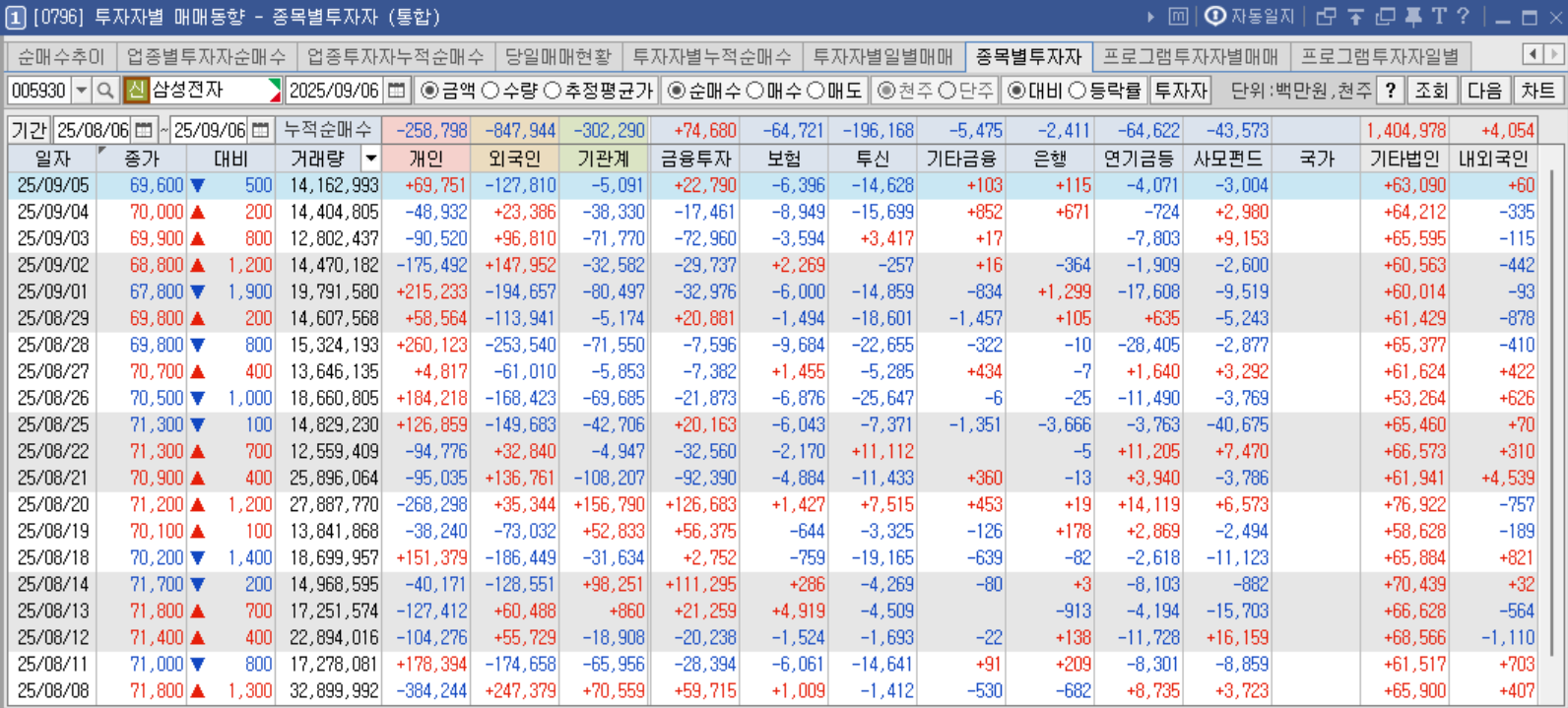
Task: Switch to the 투자자별누적순매수 tab
Action: 712,57
